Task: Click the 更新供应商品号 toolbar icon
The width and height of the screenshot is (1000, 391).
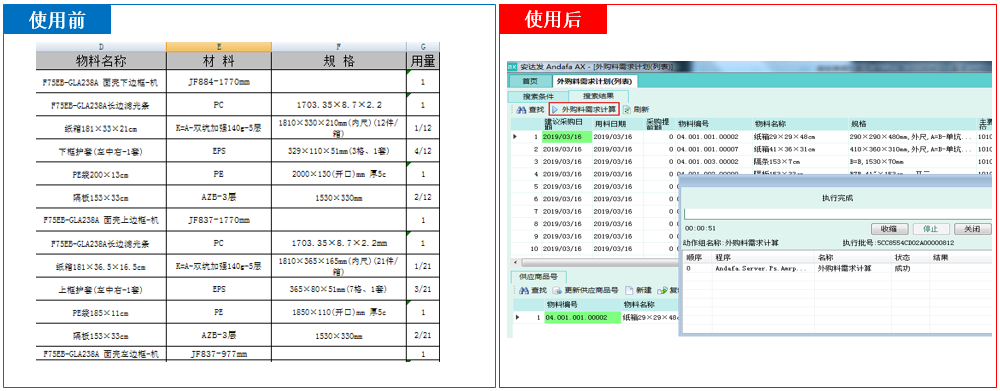Action: pos(557,290)
